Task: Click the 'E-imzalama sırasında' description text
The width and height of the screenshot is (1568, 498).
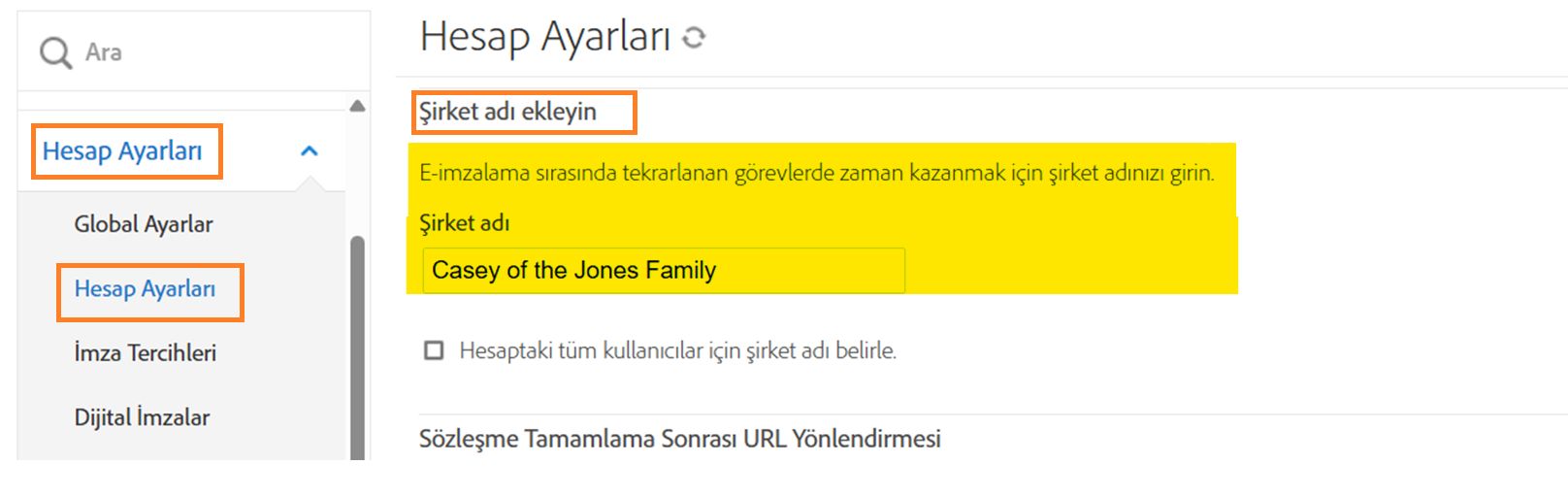Action: click(x=816, y=174)
